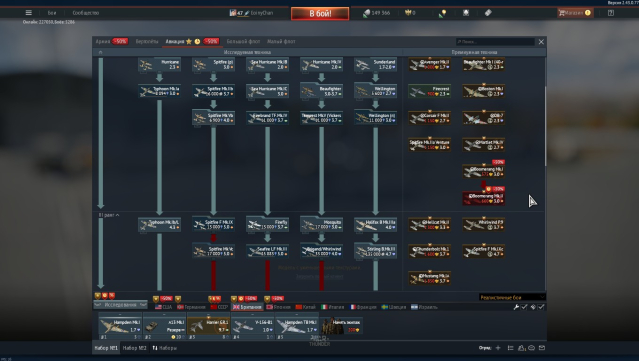Click the plus icon to add squad member
The height and width of the screenshot is (361, 639).
click(x=498, y=348)
